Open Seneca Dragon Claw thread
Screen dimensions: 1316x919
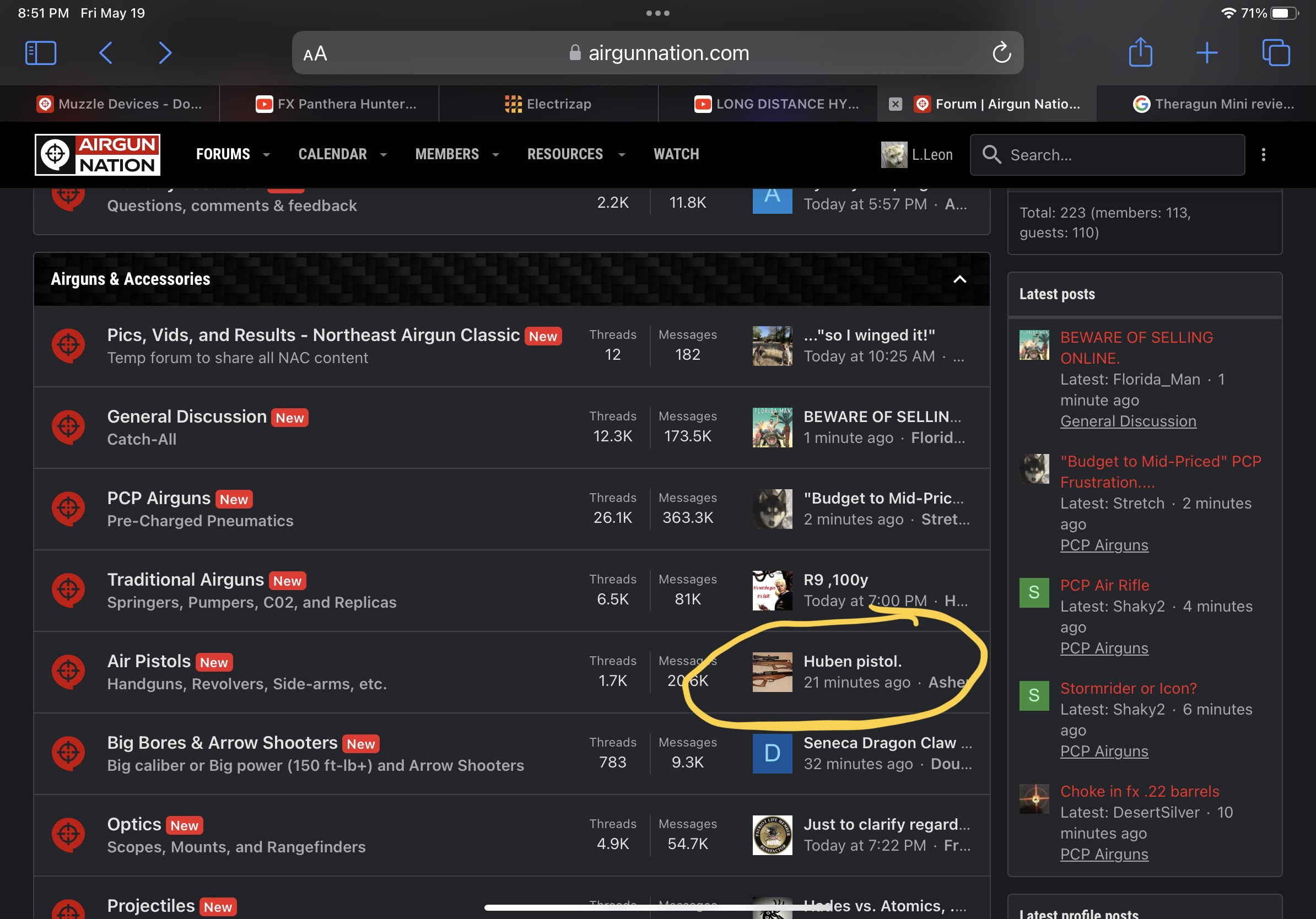click(x=887, y=743)
